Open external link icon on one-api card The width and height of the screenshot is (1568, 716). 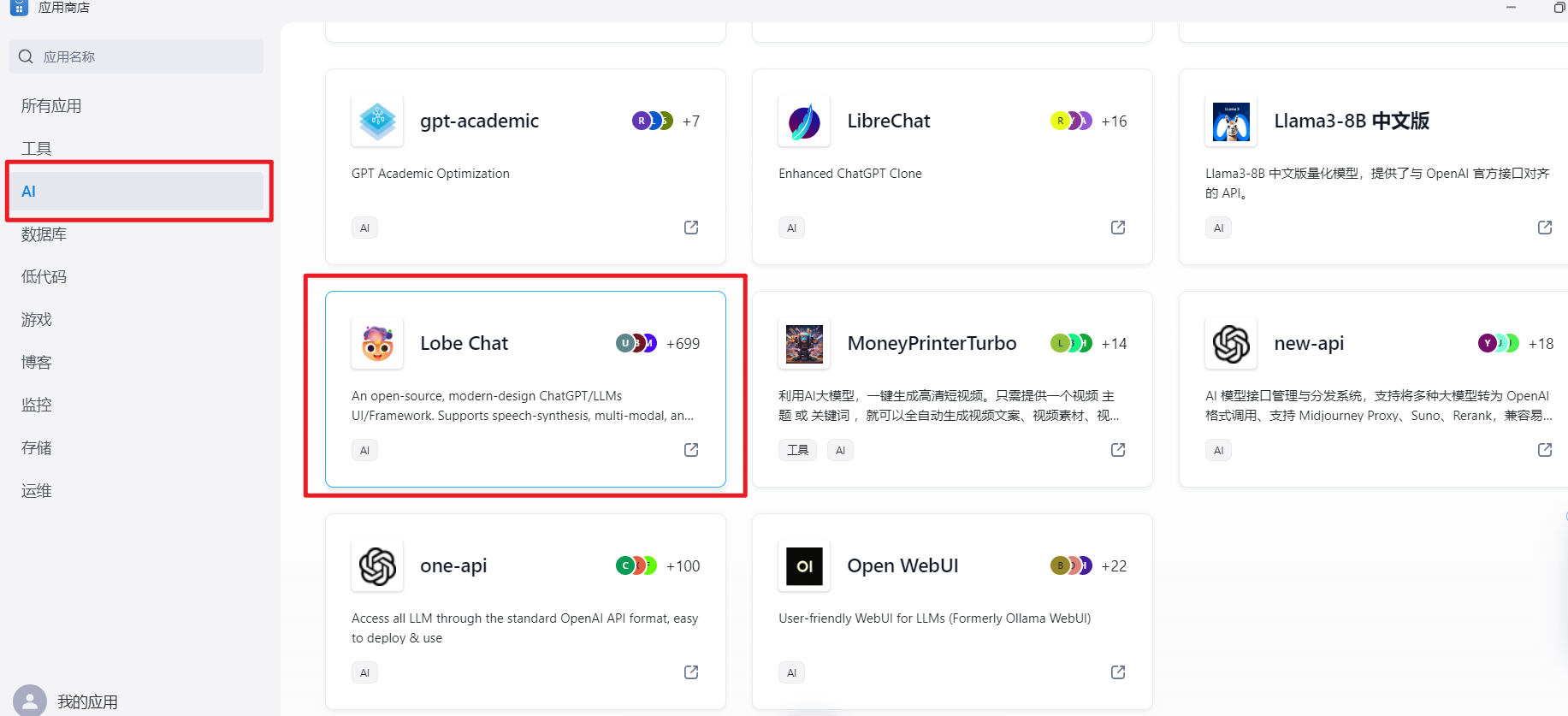691,672
